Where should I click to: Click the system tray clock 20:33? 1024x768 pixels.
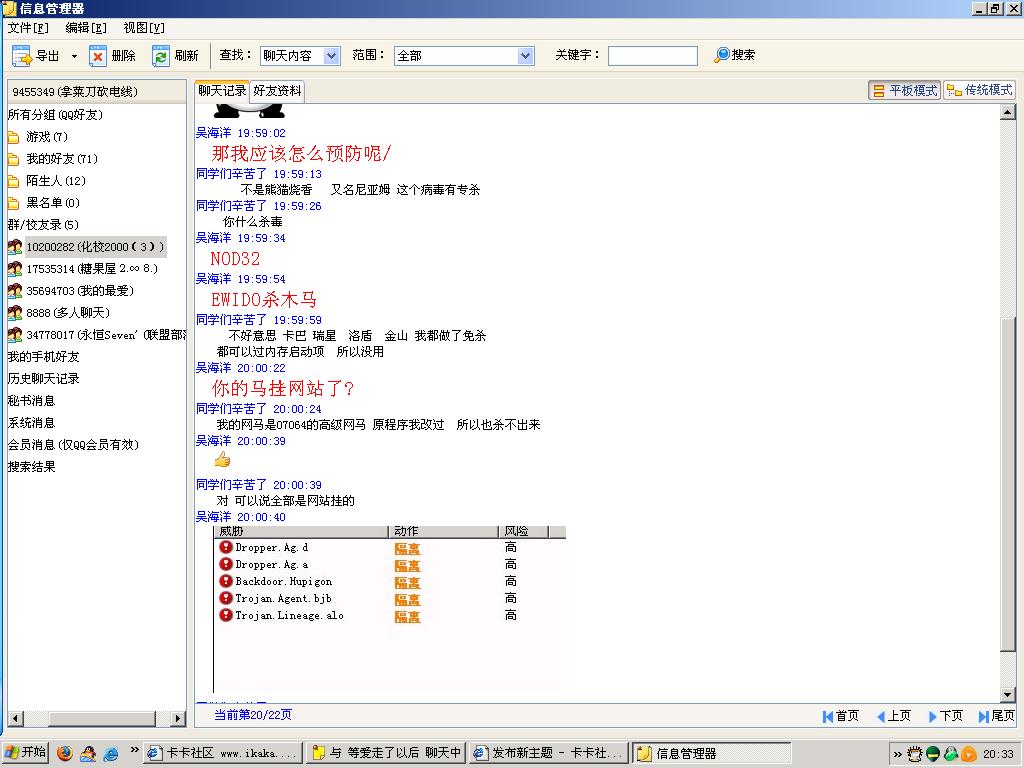click(x=999, y=754)
